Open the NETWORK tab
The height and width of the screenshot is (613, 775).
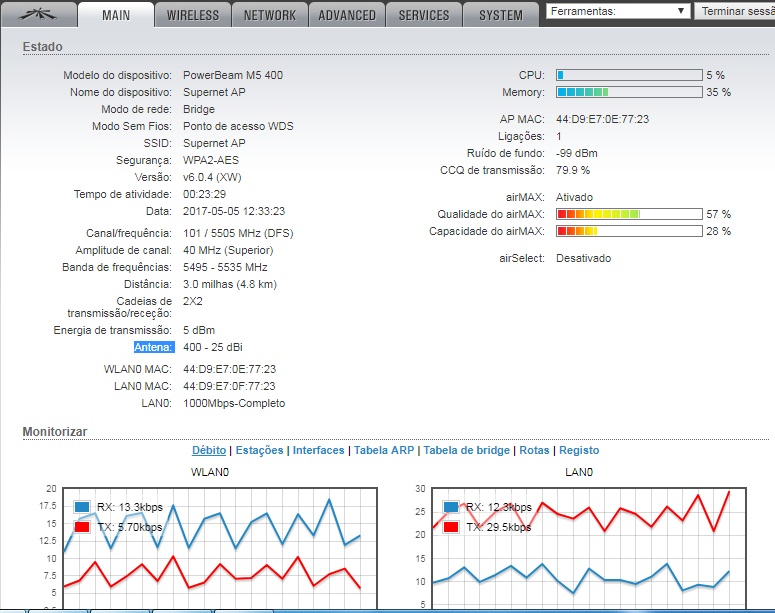pos(270,15)
